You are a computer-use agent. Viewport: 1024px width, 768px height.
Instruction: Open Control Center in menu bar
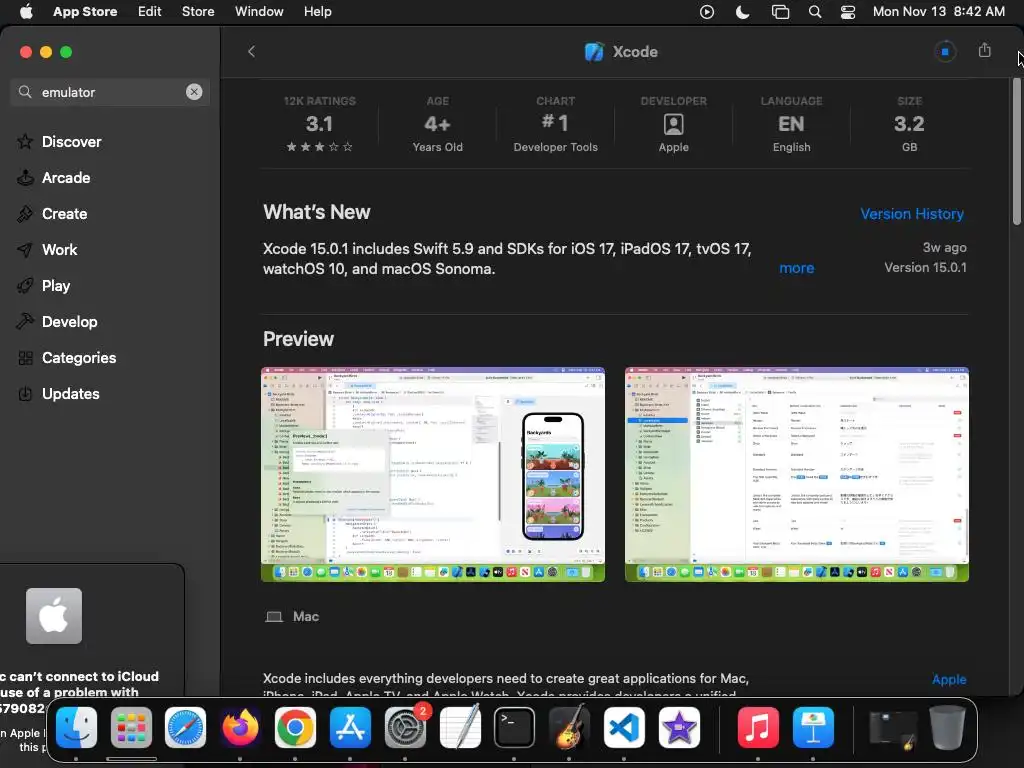(x=848, y=12)
